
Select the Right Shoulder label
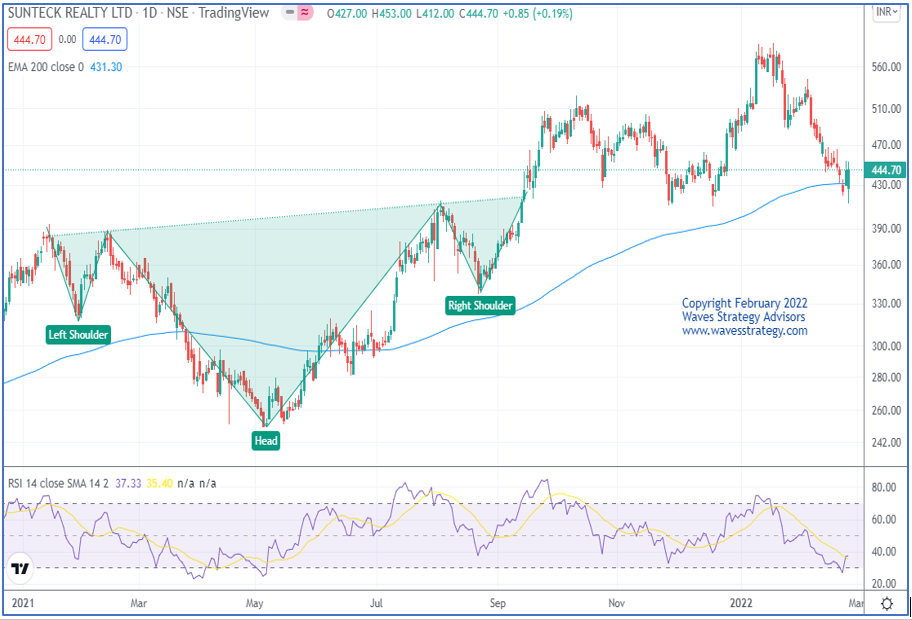pyautogui.click(x=480, y=305)
